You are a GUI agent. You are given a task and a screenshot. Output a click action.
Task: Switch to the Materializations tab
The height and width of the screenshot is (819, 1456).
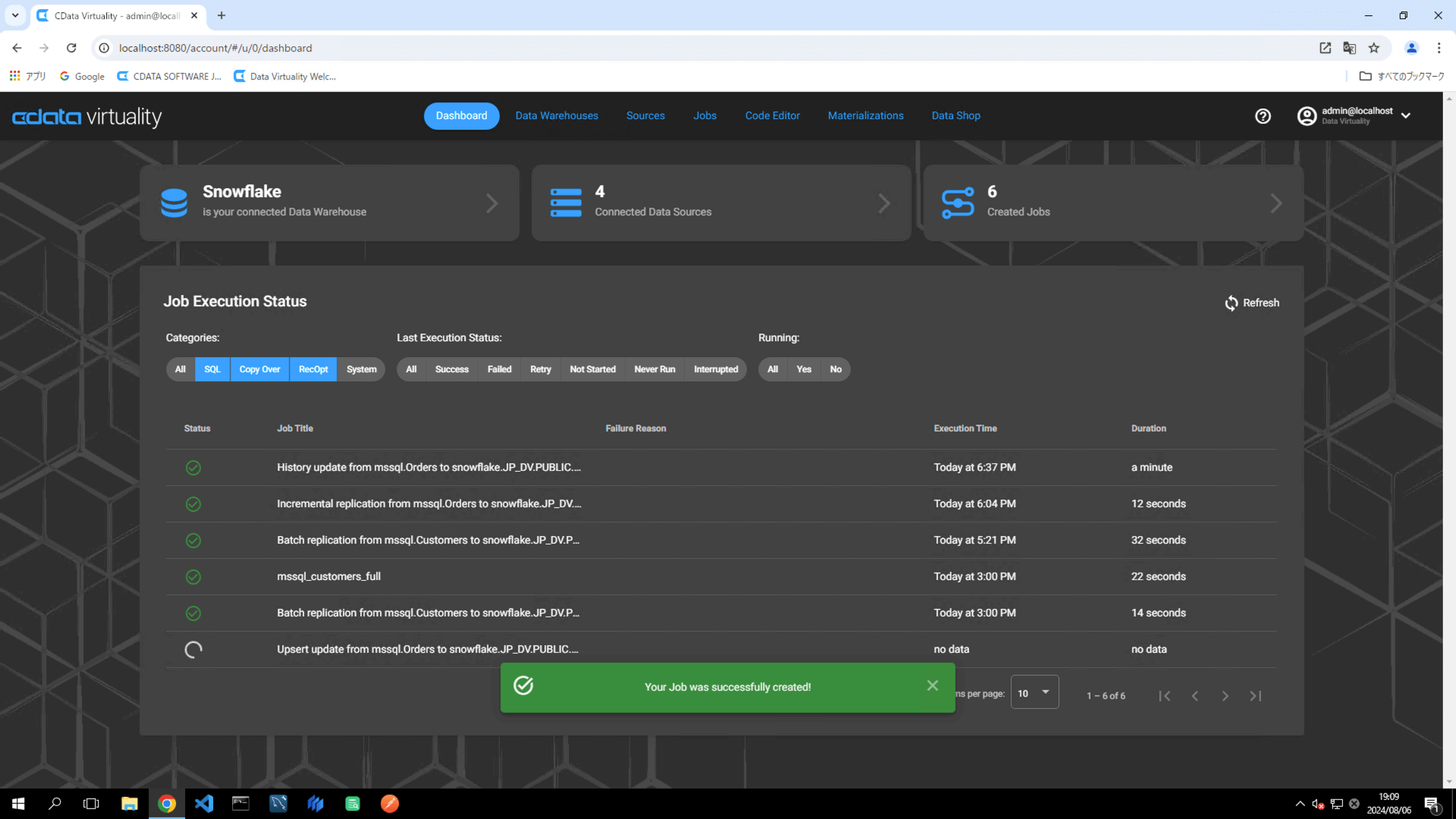click(865, 116)
